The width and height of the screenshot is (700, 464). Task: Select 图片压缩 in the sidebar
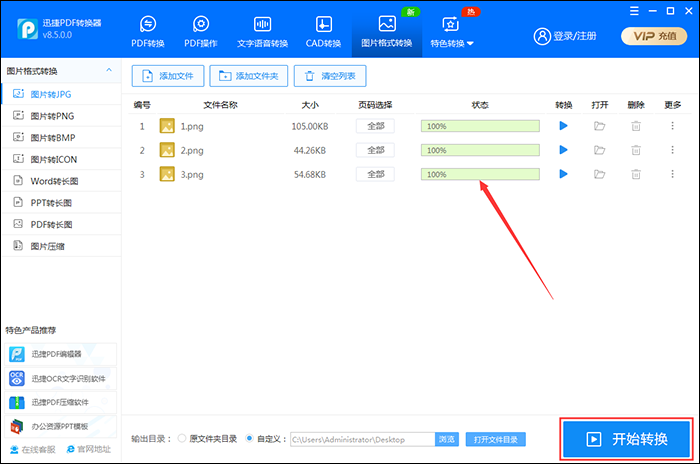(61, 246)
